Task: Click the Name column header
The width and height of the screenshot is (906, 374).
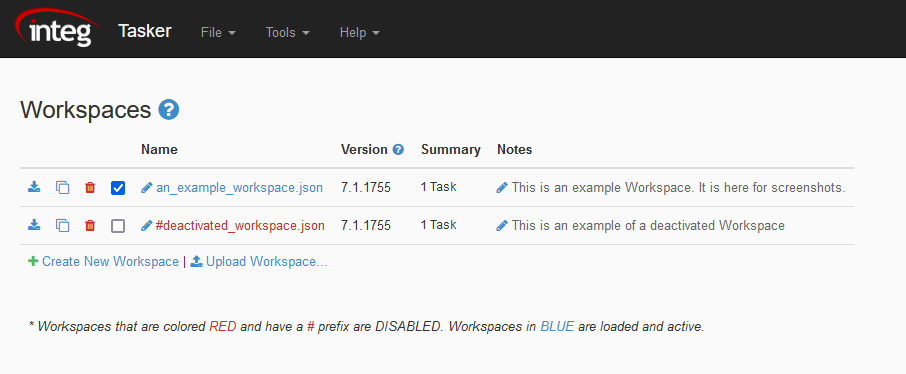Action: 159,149
